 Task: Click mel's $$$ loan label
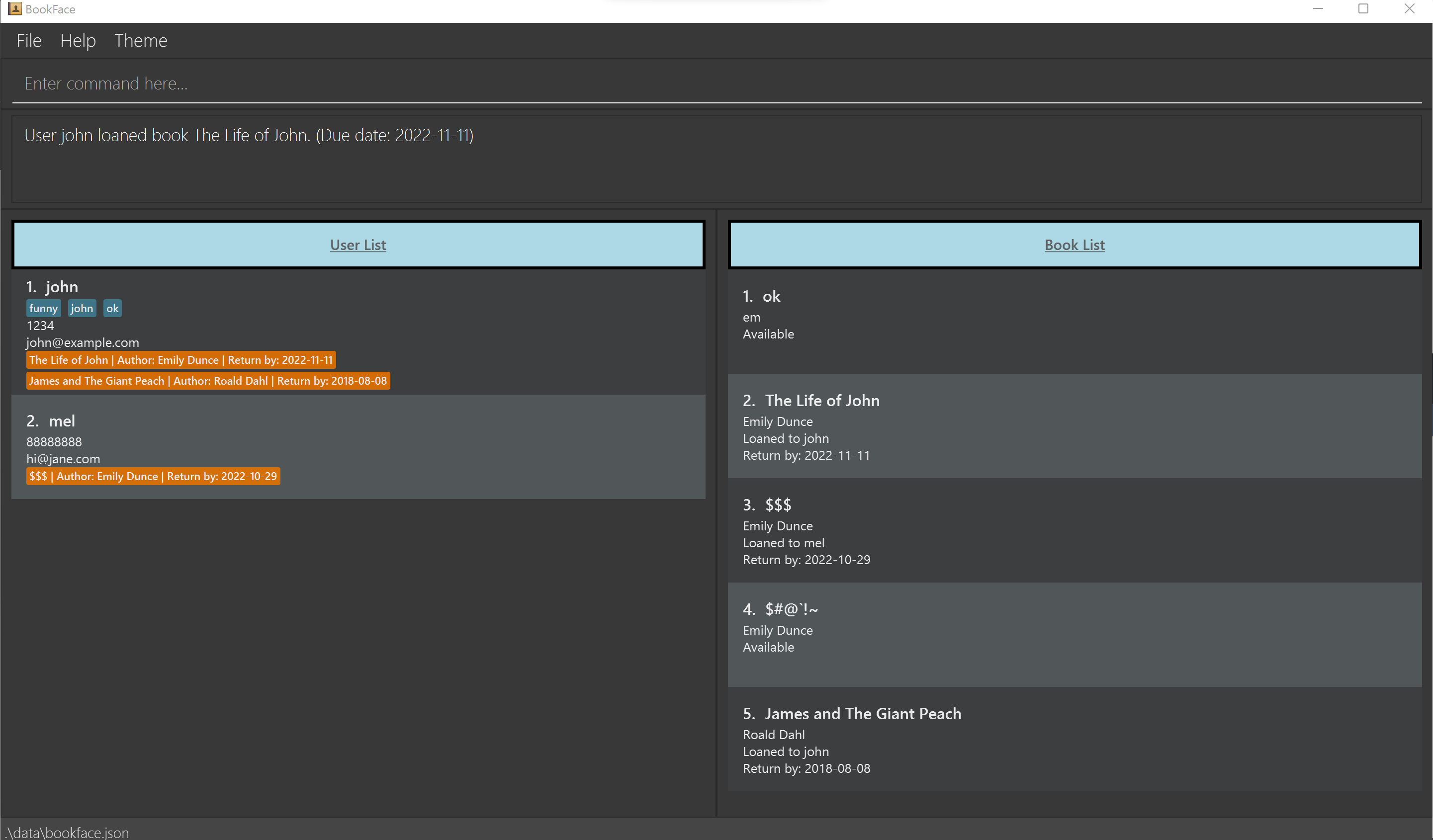[x=153, y=477]
